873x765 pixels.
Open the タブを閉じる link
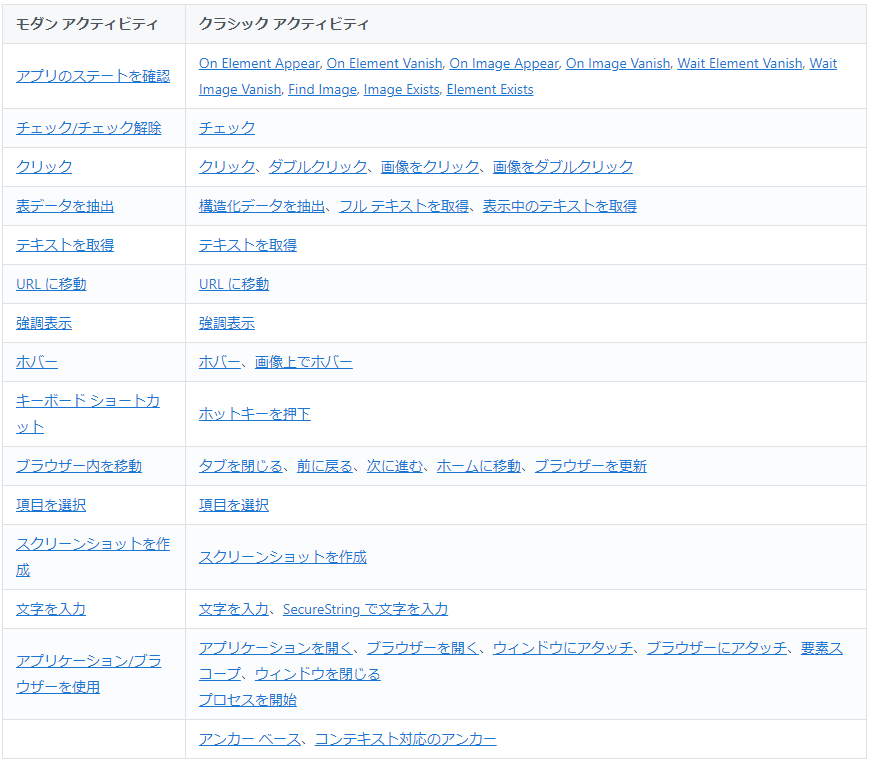pyautogui.click(x=241, y=466)
